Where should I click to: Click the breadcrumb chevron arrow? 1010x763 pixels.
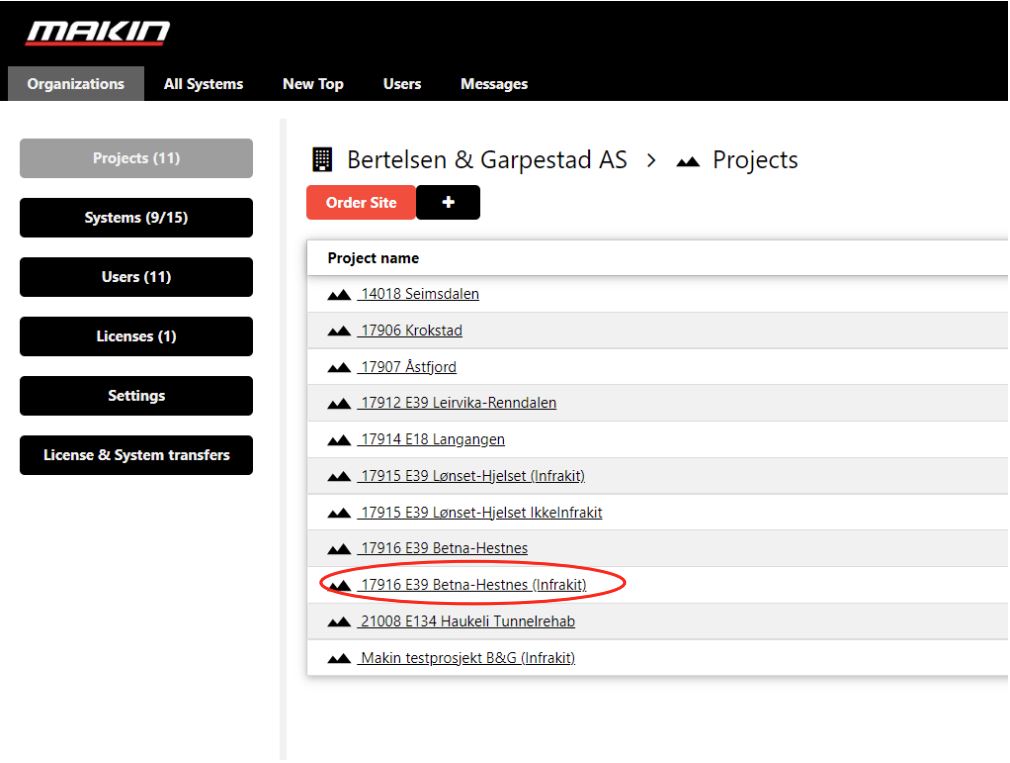pyautogui.click(x=651, y=160)
